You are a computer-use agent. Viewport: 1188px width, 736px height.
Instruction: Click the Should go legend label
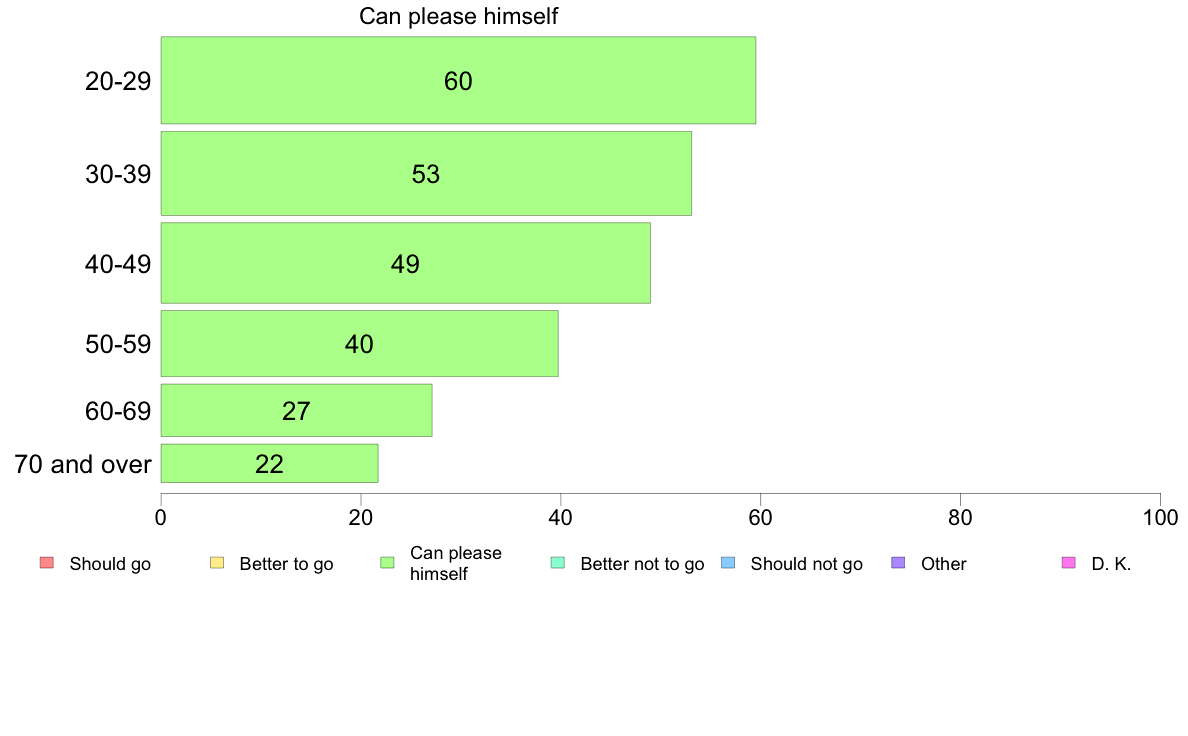pos(110,564)
